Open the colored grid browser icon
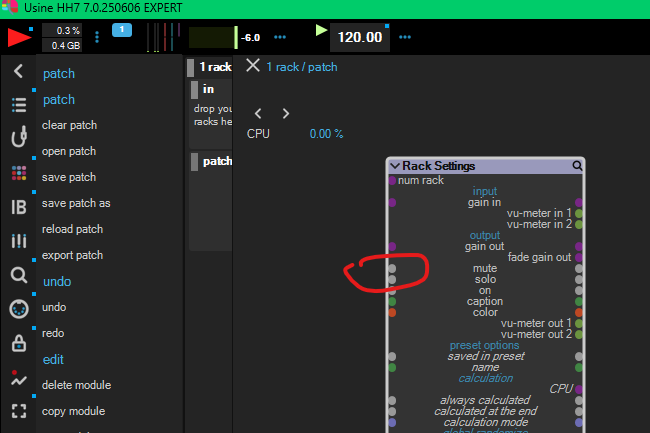Screen dimensions: 650x433 click(18, 173)
